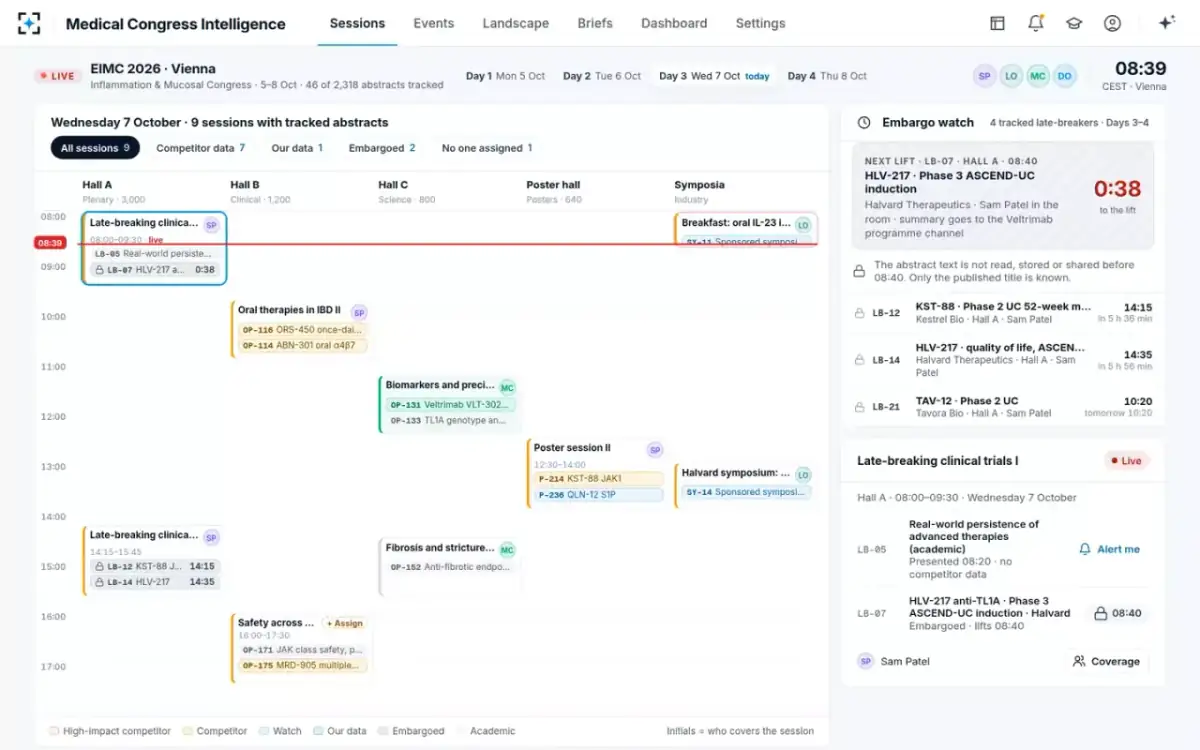1200x750 pixels.
Task: Switch to Day 4 Thu 8 Oct
Action: point(827,76)
